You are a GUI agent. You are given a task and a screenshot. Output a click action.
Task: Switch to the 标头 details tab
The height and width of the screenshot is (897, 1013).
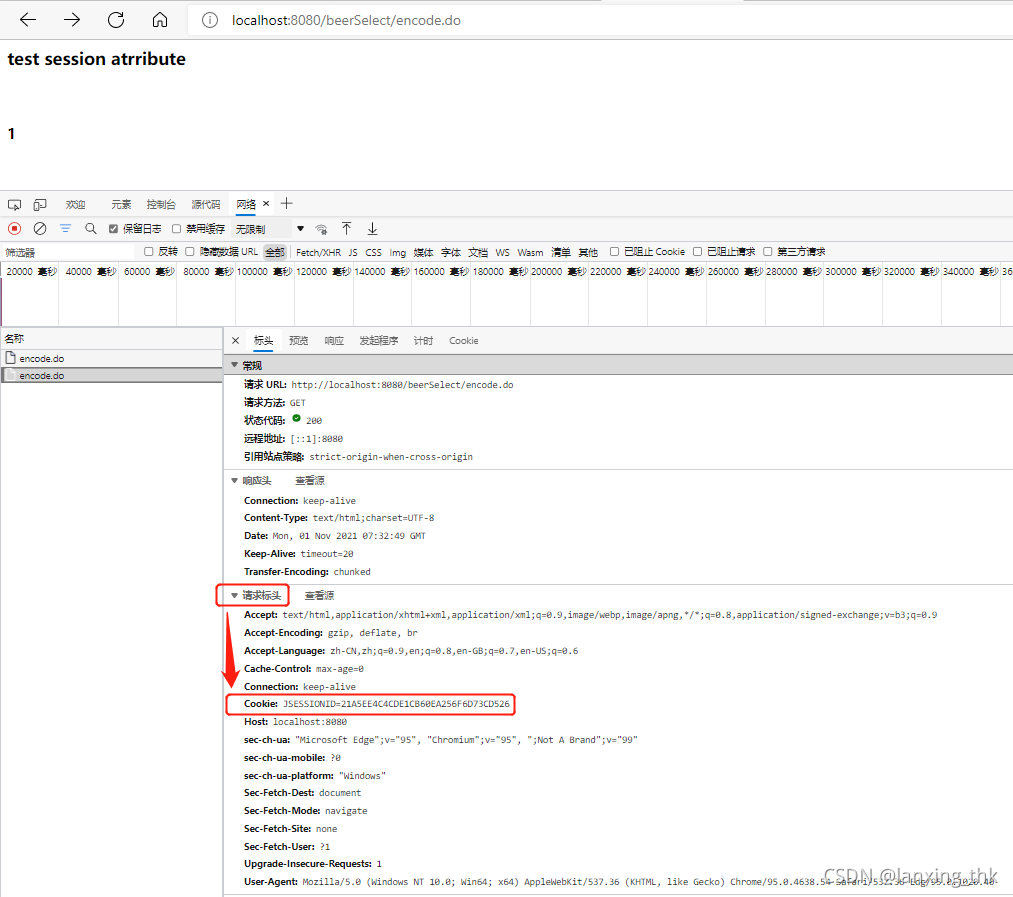coord(264,341)
